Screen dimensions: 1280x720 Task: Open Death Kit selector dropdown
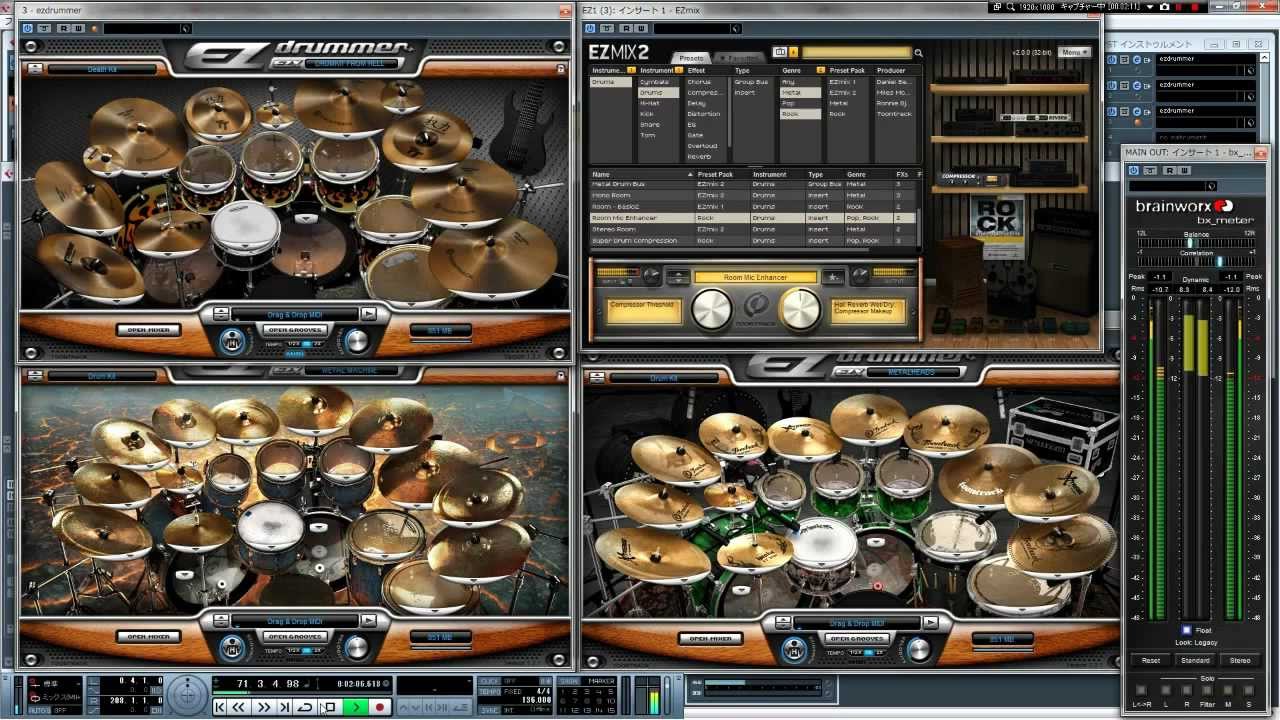coord(101,69)
